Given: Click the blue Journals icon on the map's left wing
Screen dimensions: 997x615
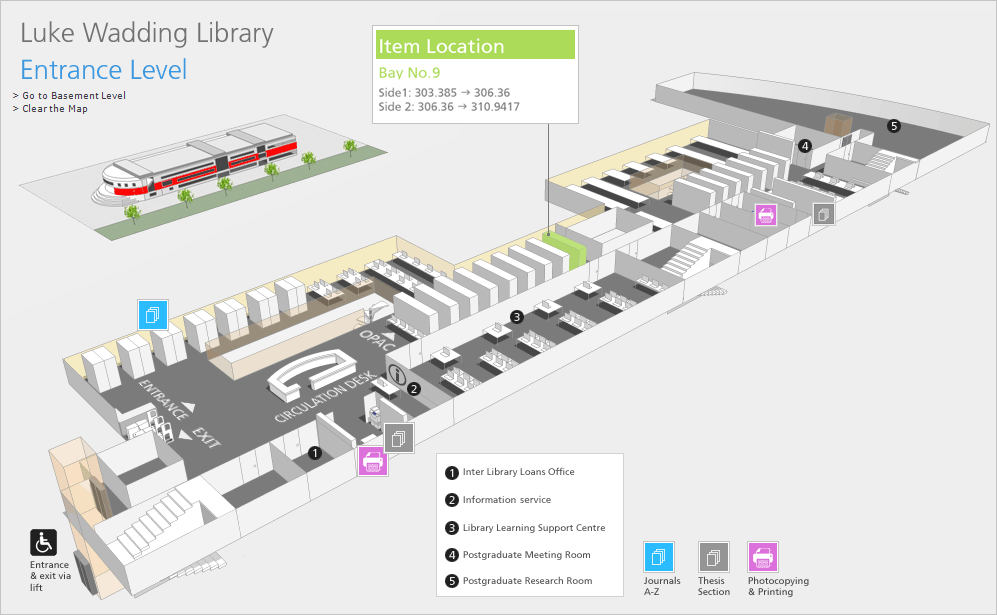Looking at the screenshot, I should tap(152, 315).
